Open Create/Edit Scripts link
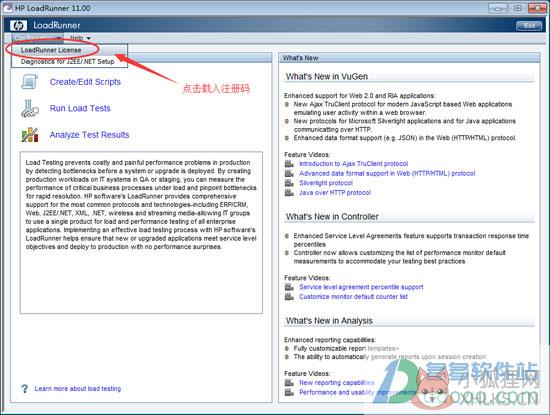The width and height of the screenshot is (550, 415). click(x=85, y=82)
